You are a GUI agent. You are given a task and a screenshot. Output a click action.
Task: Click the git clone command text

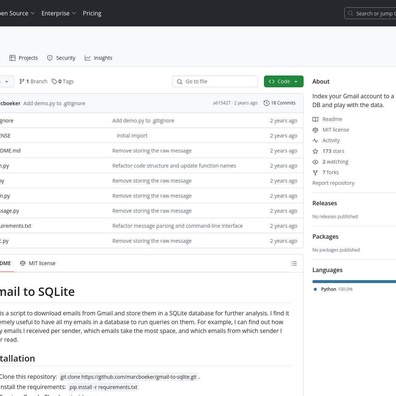(128, 377)
